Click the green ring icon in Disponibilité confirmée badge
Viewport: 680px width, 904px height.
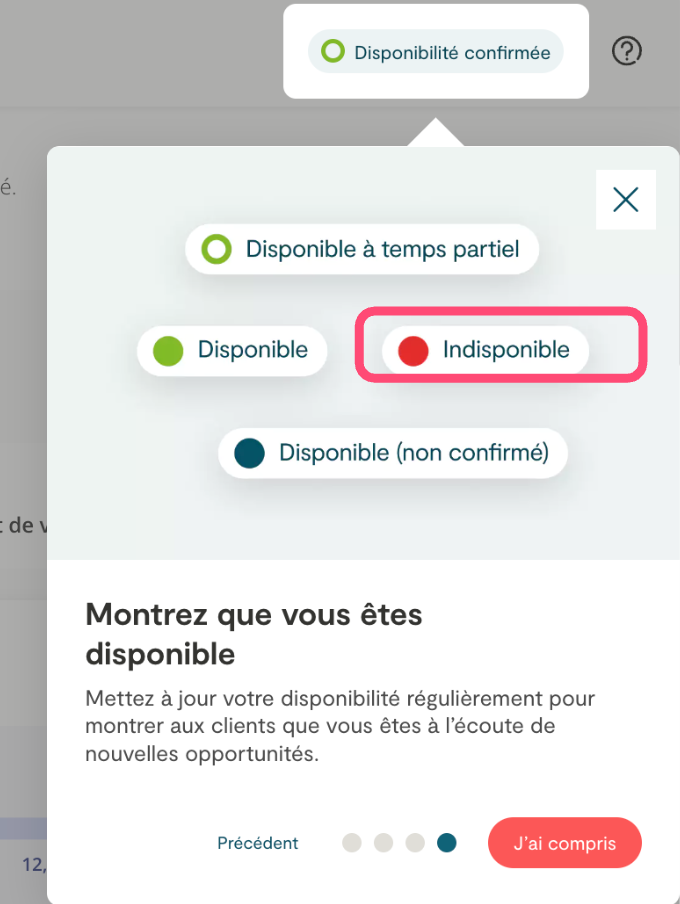click(x=333, y=52)
